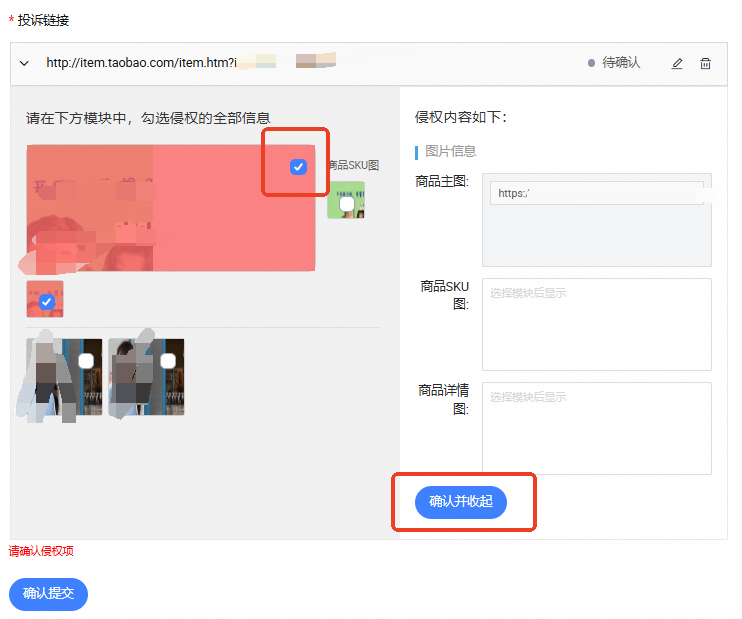Click the 确认并收起 button
This screenshot has width=742, height=619.
(460, 502)
